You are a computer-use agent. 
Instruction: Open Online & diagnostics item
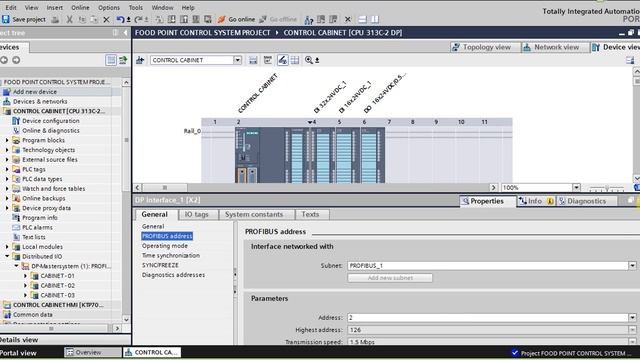51,131
